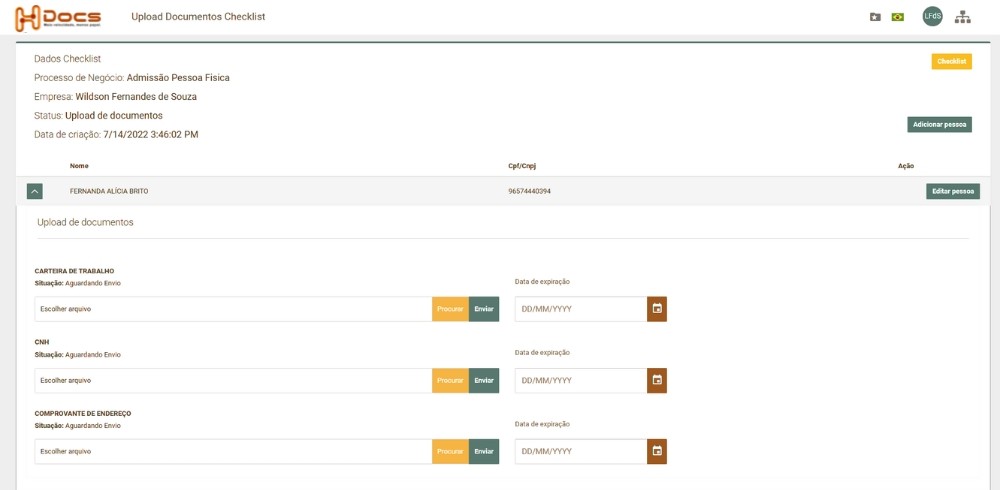Screen dimensions: 1000x490
Task: Open calendar picker for Carteira de Trabalho
Action: (657, 309)
